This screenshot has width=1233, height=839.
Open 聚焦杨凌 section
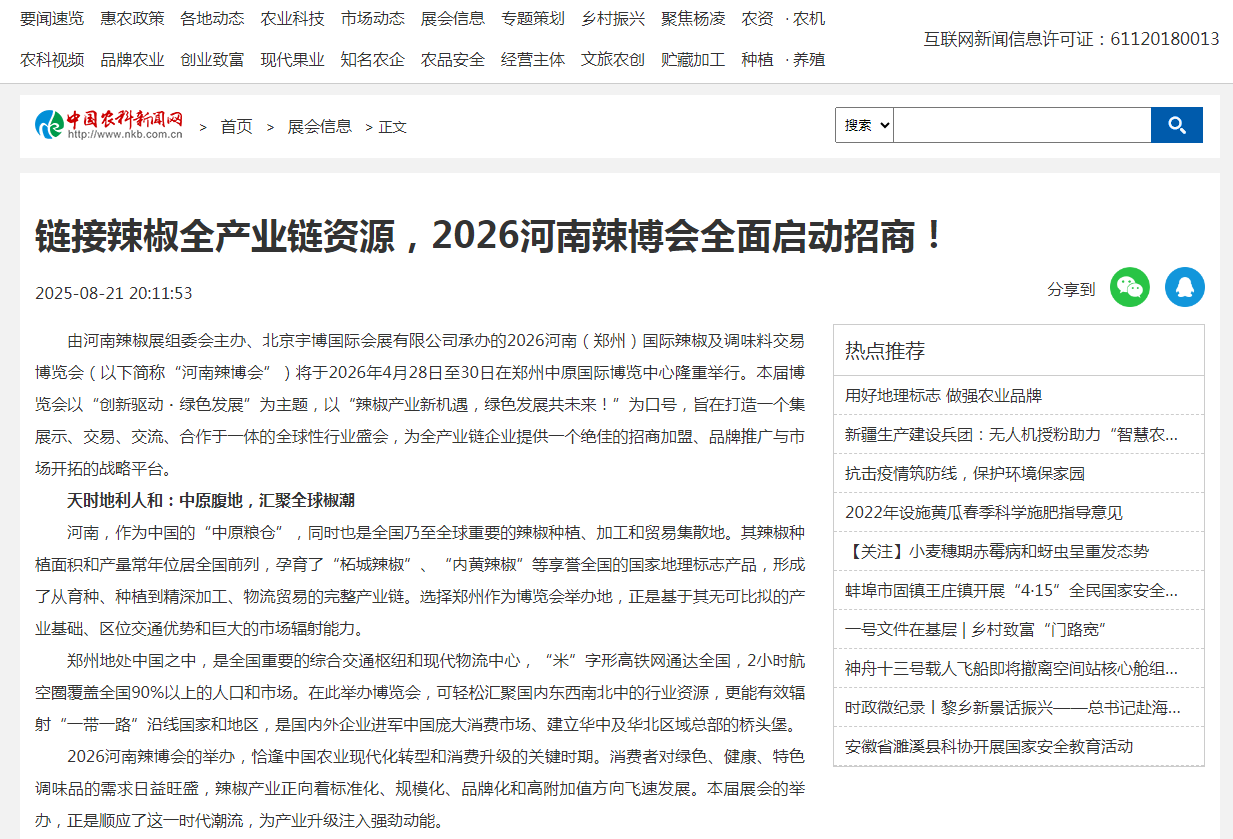692,18
